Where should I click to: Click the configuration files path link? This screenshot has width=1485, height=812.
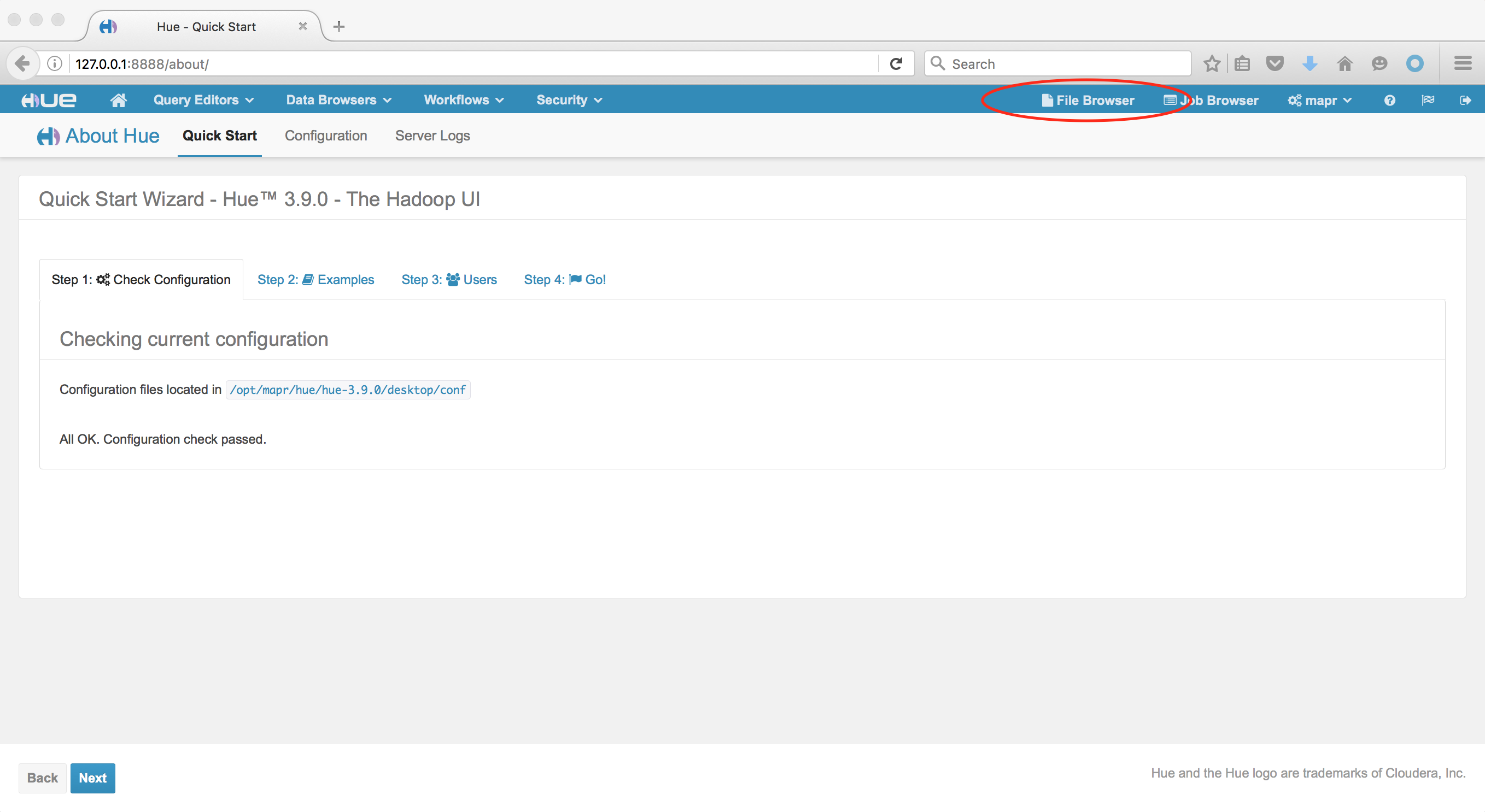tap(346, 389)
